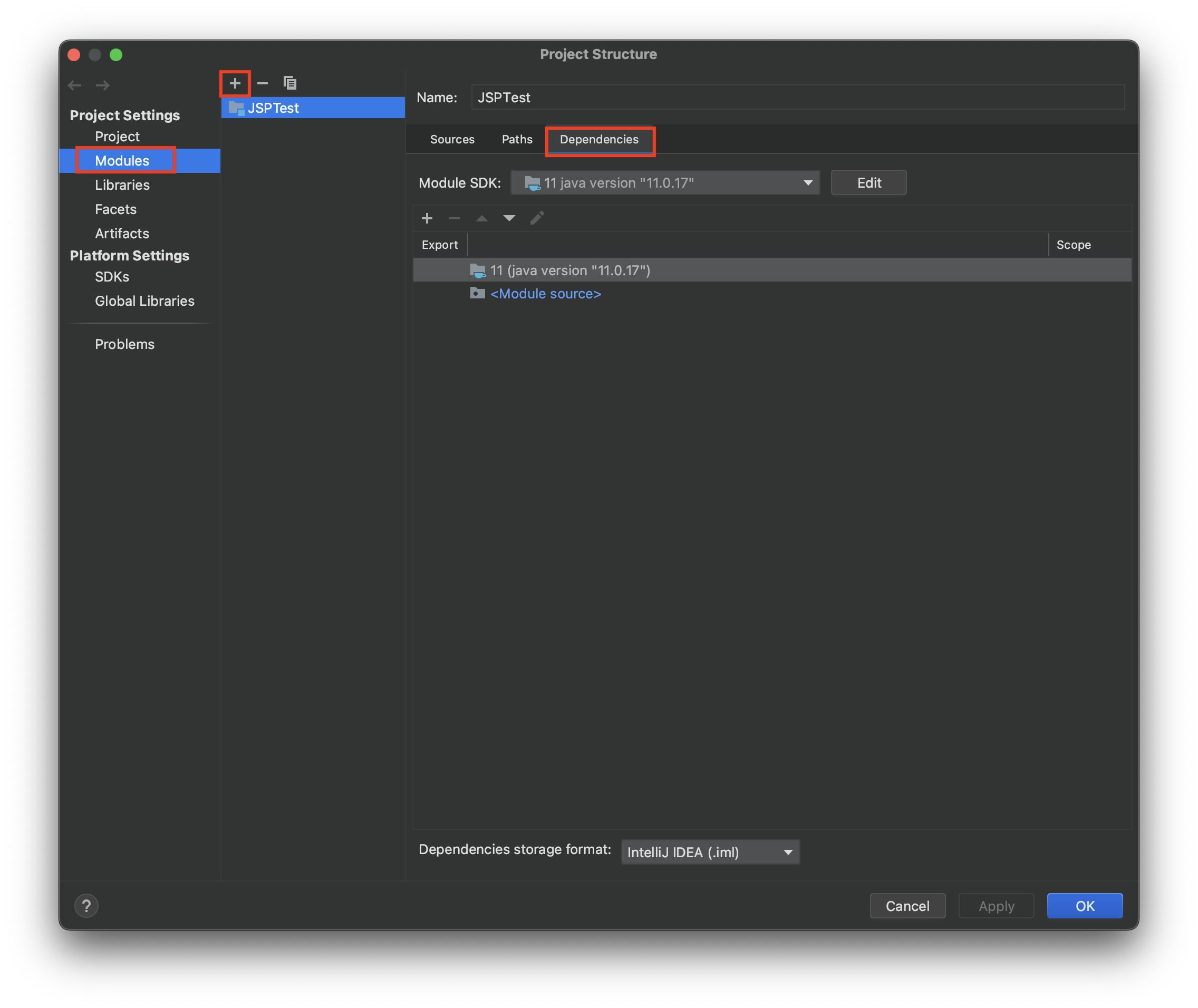Click move dependency down arrow
1198x1008 pixels.
pos(509,218)
